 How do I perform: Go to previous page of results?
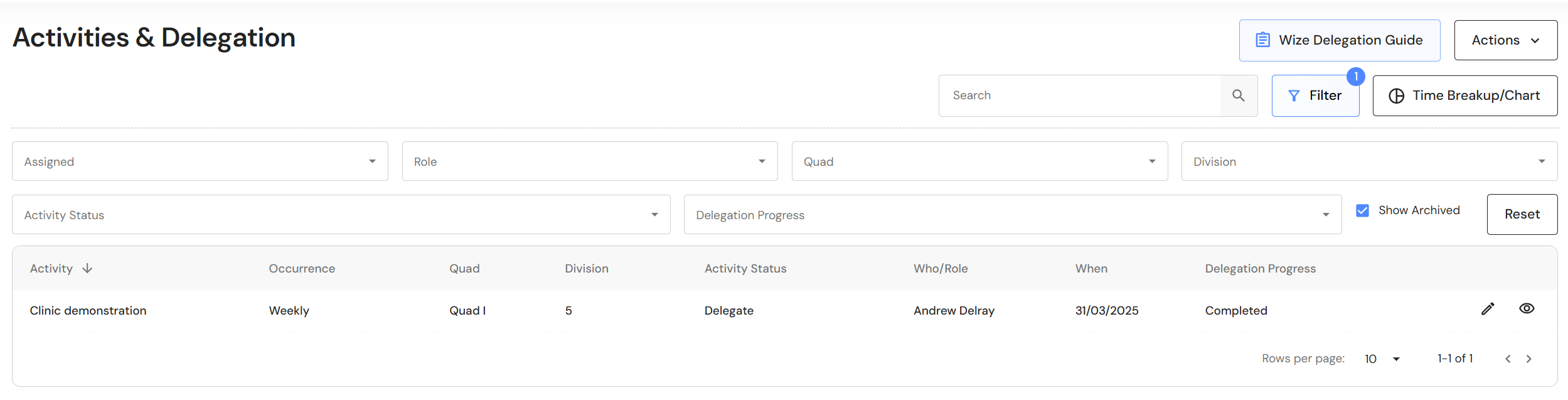(1508, 359)
